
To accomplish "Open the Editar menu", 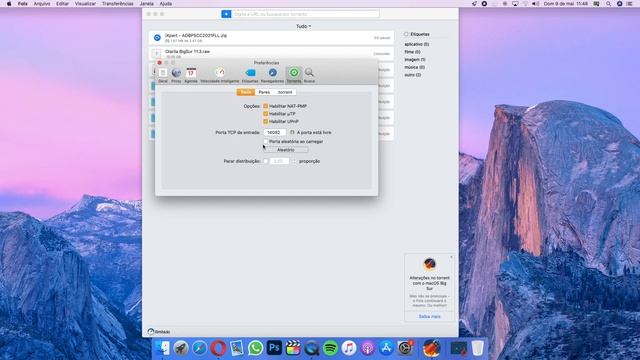I will [x=62, y=4].
